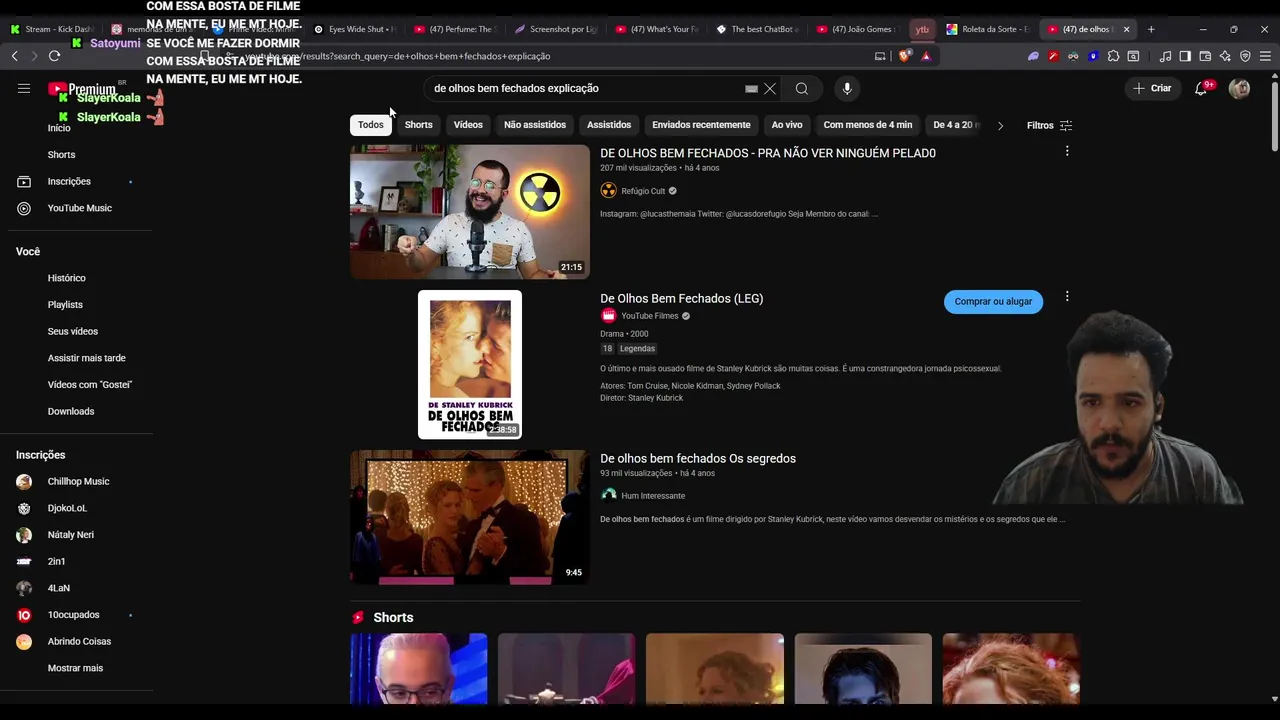Screen dimensions: 1280x720
Task: Open browser extensions puzzle icon
Action: (1113, 56)
